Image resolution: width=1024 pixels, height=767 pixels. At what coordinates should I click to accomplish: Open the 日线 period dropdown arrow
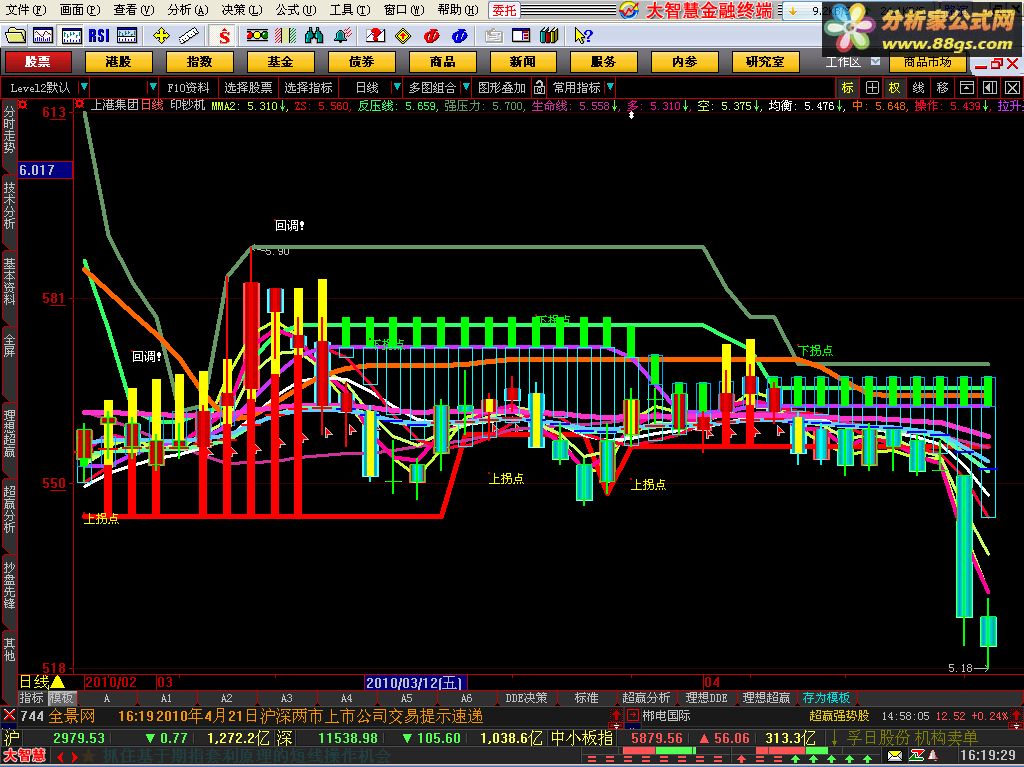pos(396,87)
